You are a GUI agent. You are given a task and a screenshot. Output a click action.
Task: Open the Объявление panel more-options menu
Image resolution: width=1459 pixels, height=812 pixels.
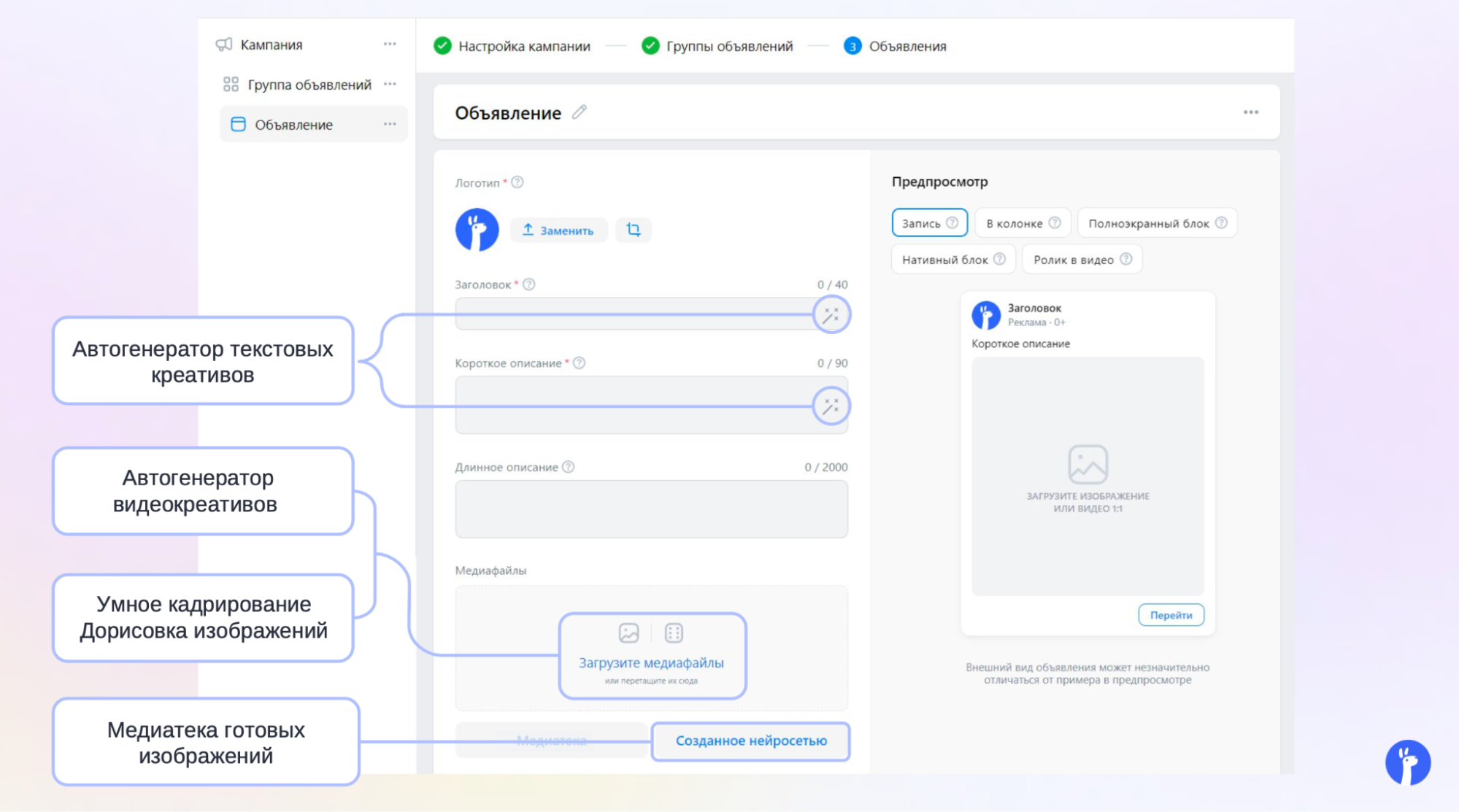[1251, 112]
